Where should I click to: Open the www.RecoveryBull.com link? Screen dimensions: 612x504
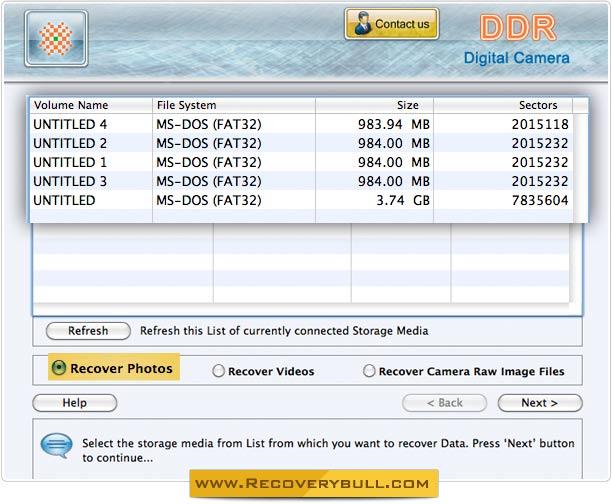click(x=314, y=484)
